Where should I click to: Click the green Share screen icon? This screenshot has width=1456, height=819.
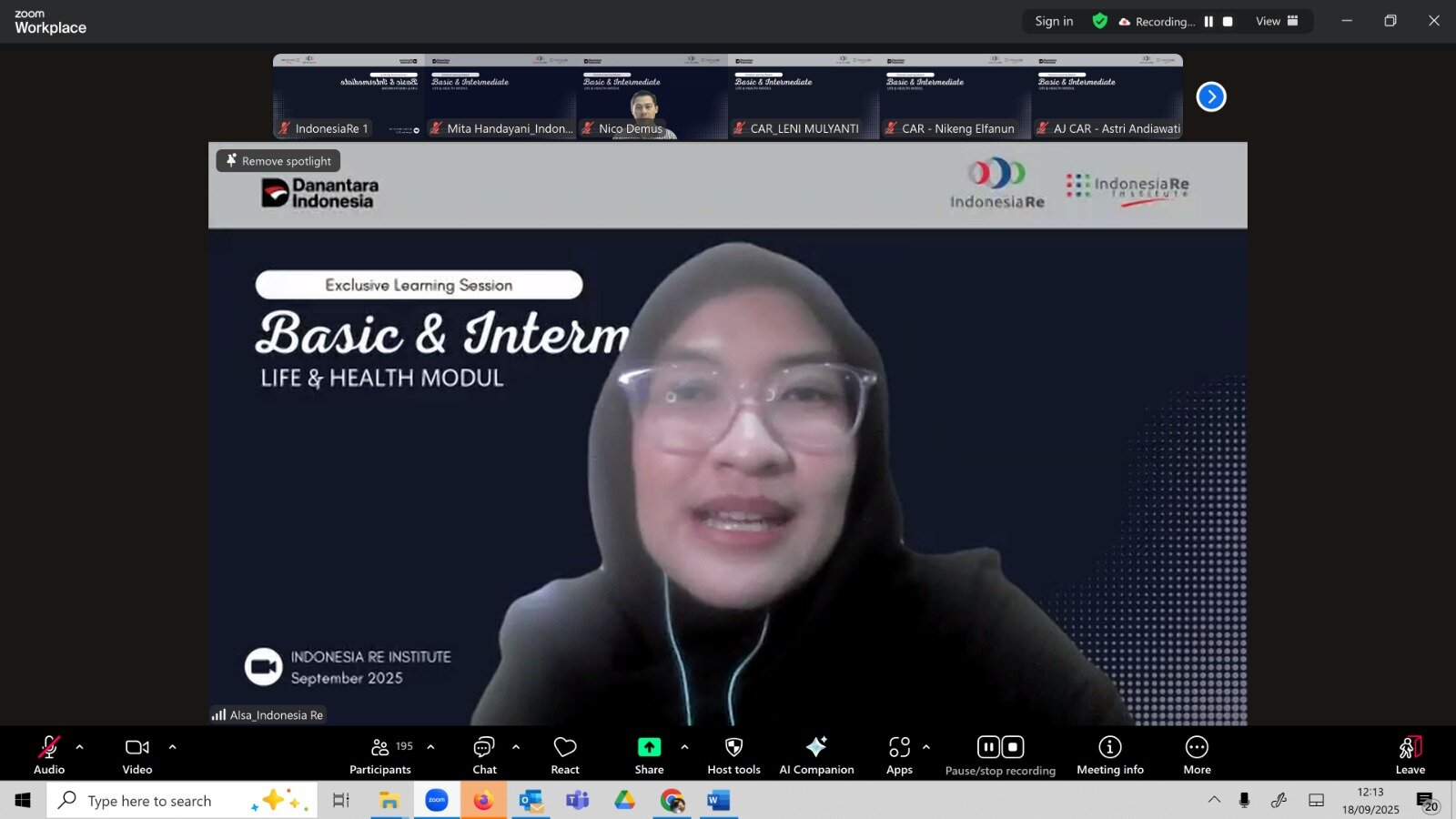(x=649, y=747)
